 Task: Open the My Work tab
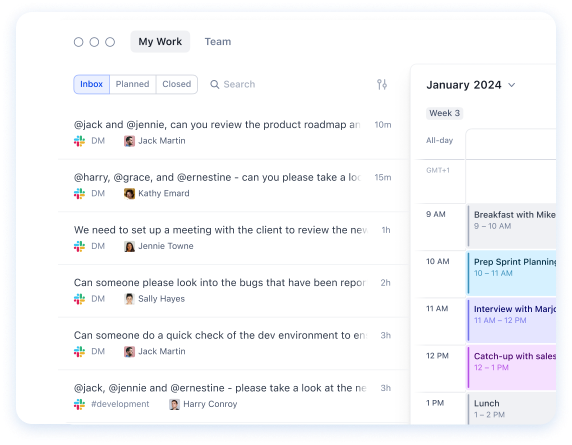pyautogui.click(x=160, y=42)
